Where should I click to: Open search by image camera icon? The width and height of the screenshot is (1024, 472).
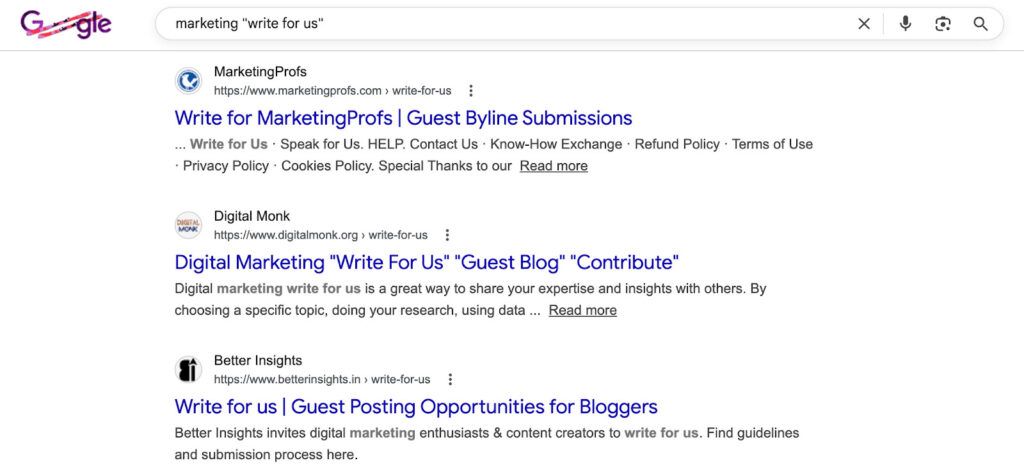point(942,24)
